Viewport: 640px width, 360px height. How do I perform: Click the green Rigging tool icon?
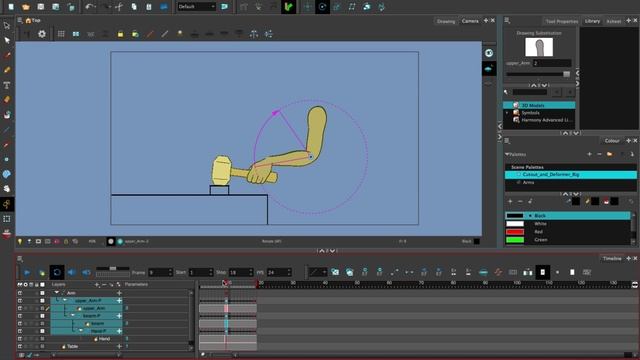tap(289, 7)
